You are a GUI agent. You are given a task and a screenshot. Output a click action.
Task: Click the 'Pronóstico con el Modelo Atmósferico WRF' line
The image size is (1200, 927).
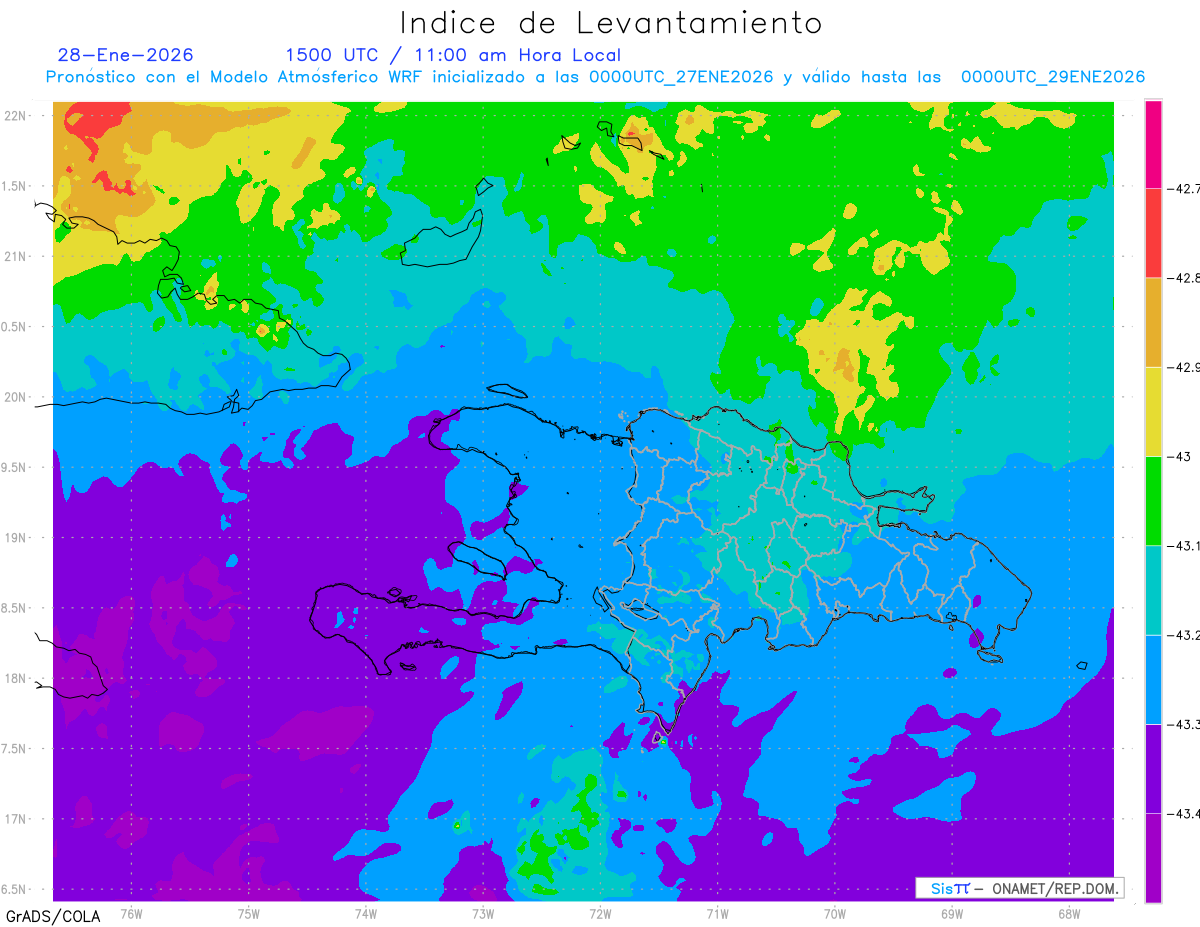(x=596, y=77)
